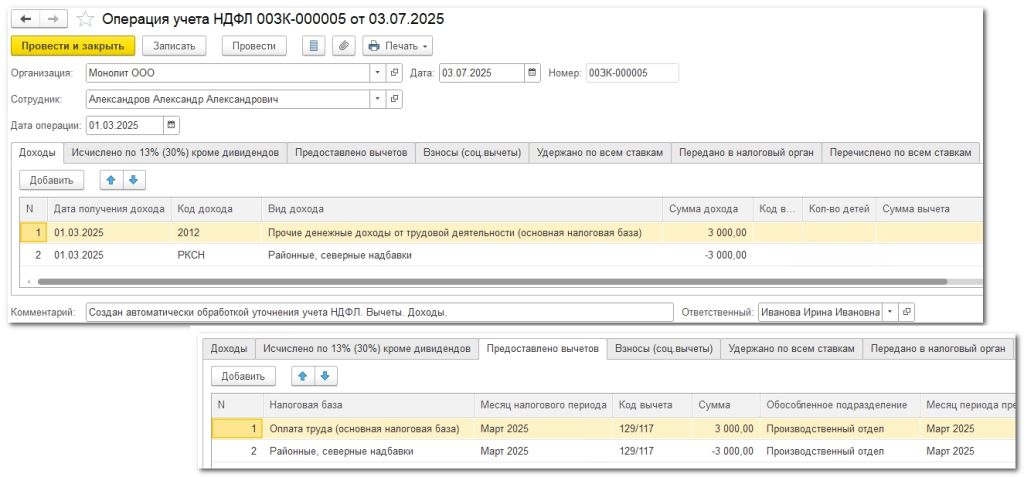Image resolution: width=1024 pixels, height=477 pixels.
Task: Open the document movements report icon
Action: pyautogui.click(x=314, y=46)
